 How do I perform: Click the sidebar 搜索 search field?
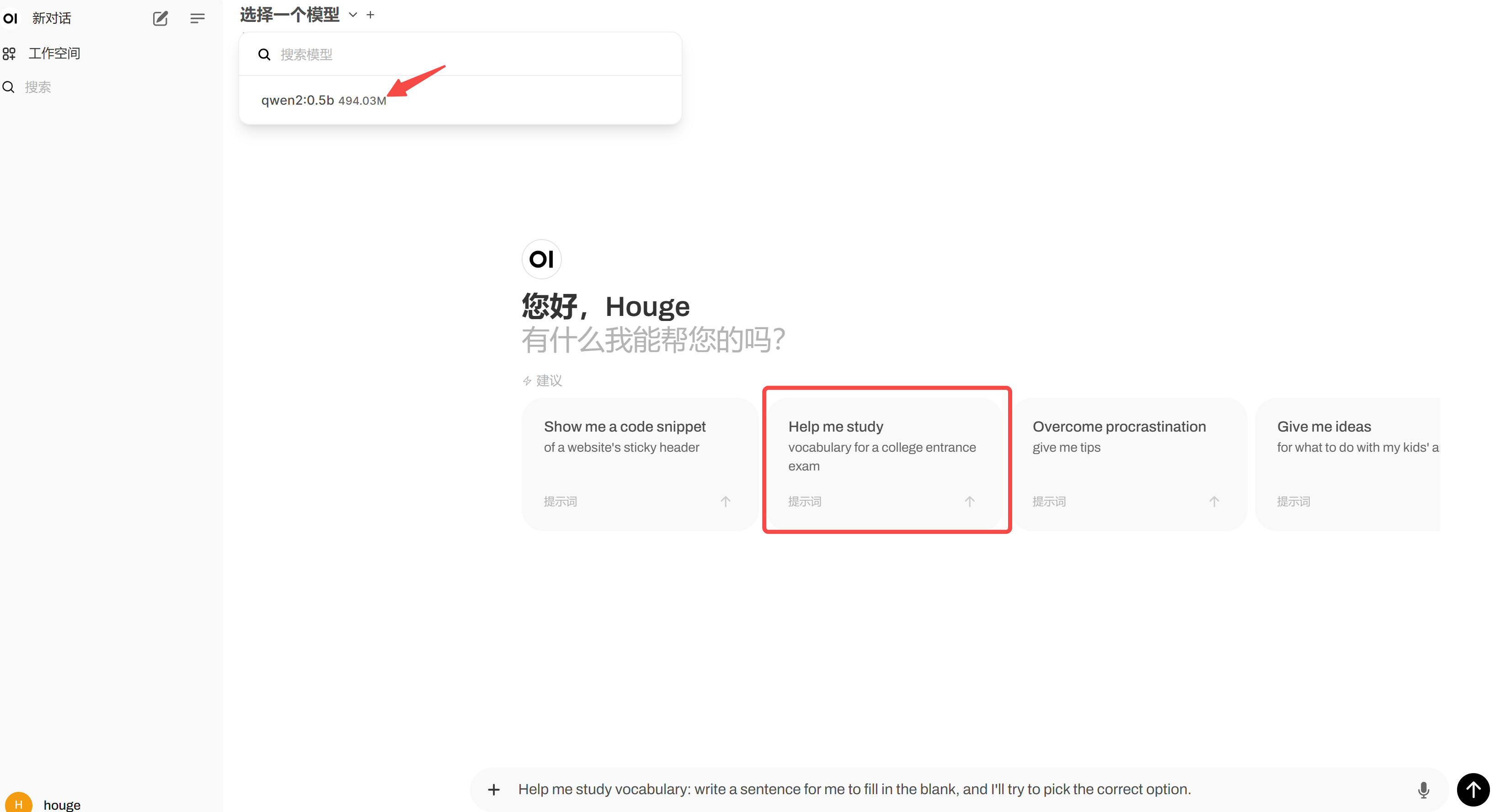(x=38, y=87)
